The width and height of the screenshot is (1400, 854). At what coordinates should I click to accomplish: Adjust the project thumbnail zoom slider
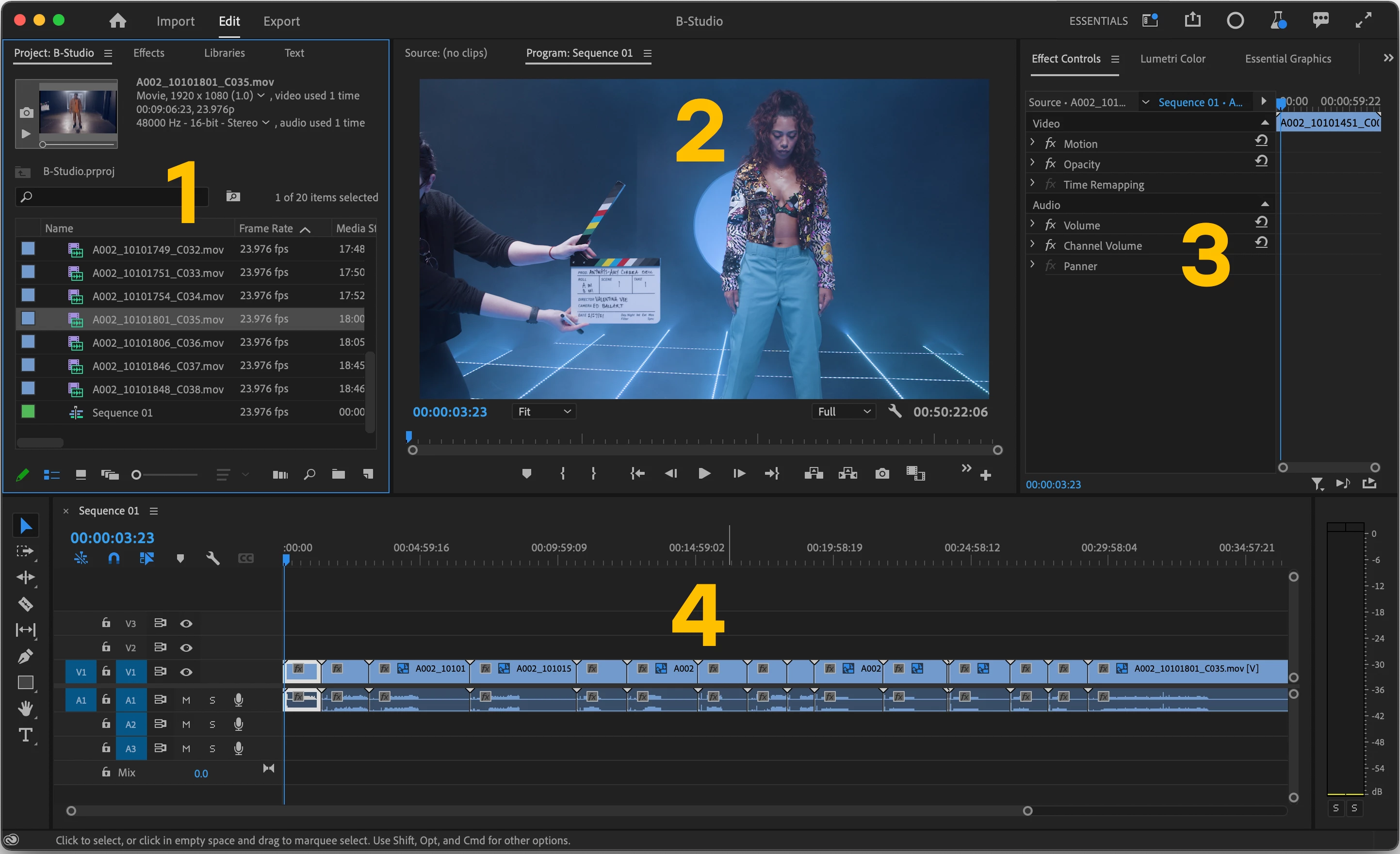click(x=136, y=475)
